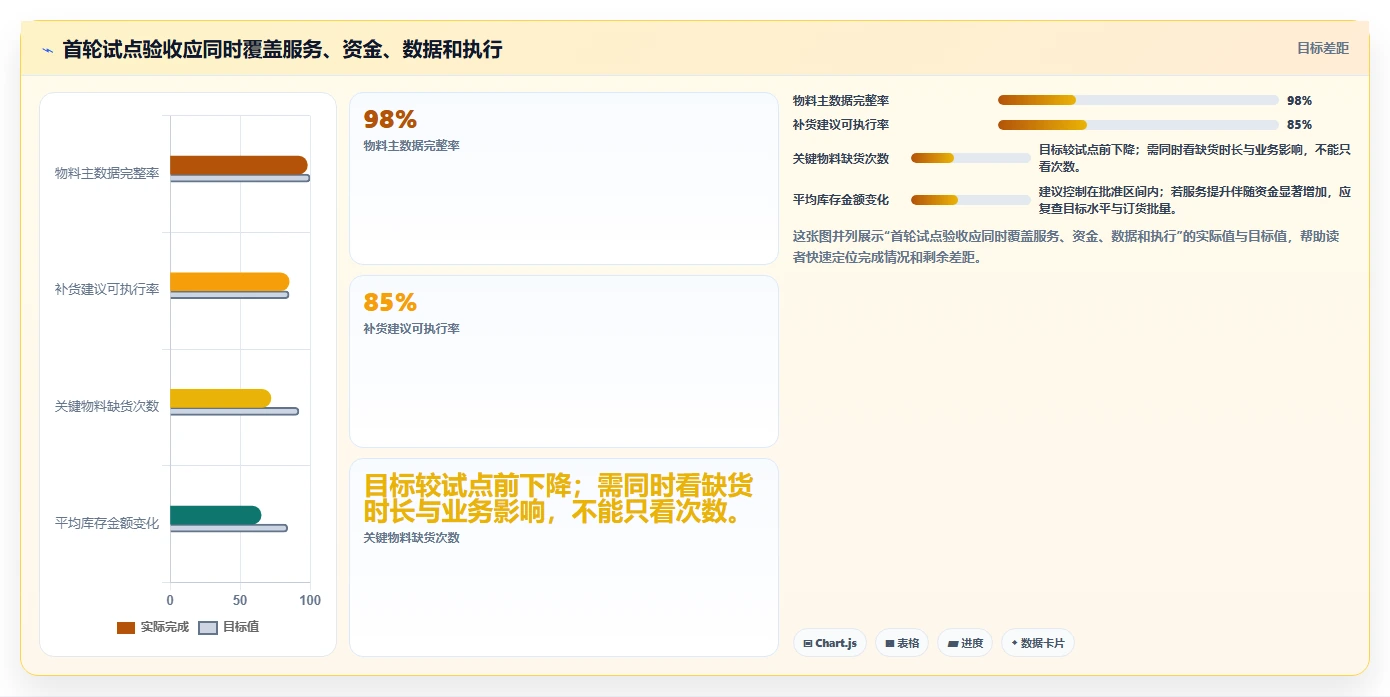The width and height of the screenshot is (1390, 697).
Task: Click the 平均库存金额变化 short progress bar
Action: [970, 200]
